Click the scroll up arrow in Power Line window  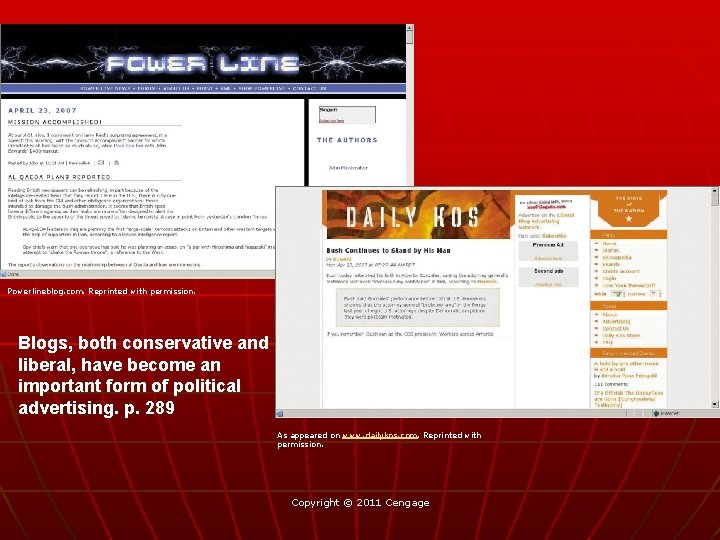click(410, 28)
